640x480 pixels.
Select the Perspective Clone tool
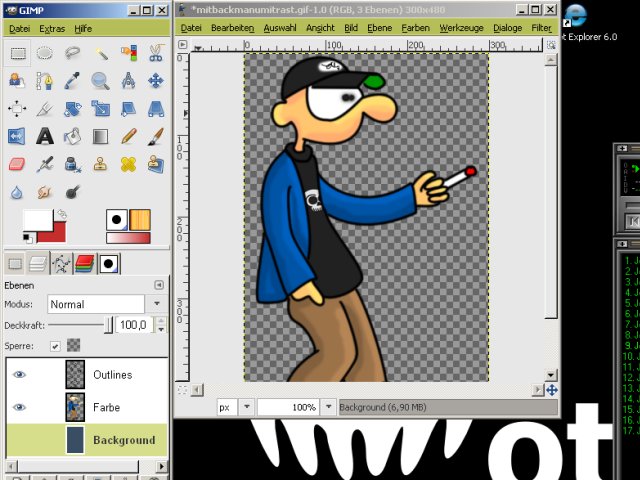coord(156,164)
